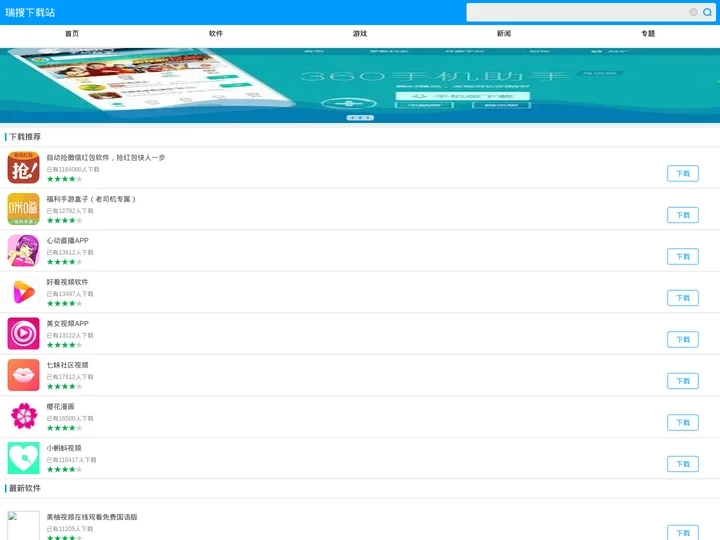Open the 七妹社区视频 lips icon
This screenshot has height=540, width=720.
click(x=23, y=375)
